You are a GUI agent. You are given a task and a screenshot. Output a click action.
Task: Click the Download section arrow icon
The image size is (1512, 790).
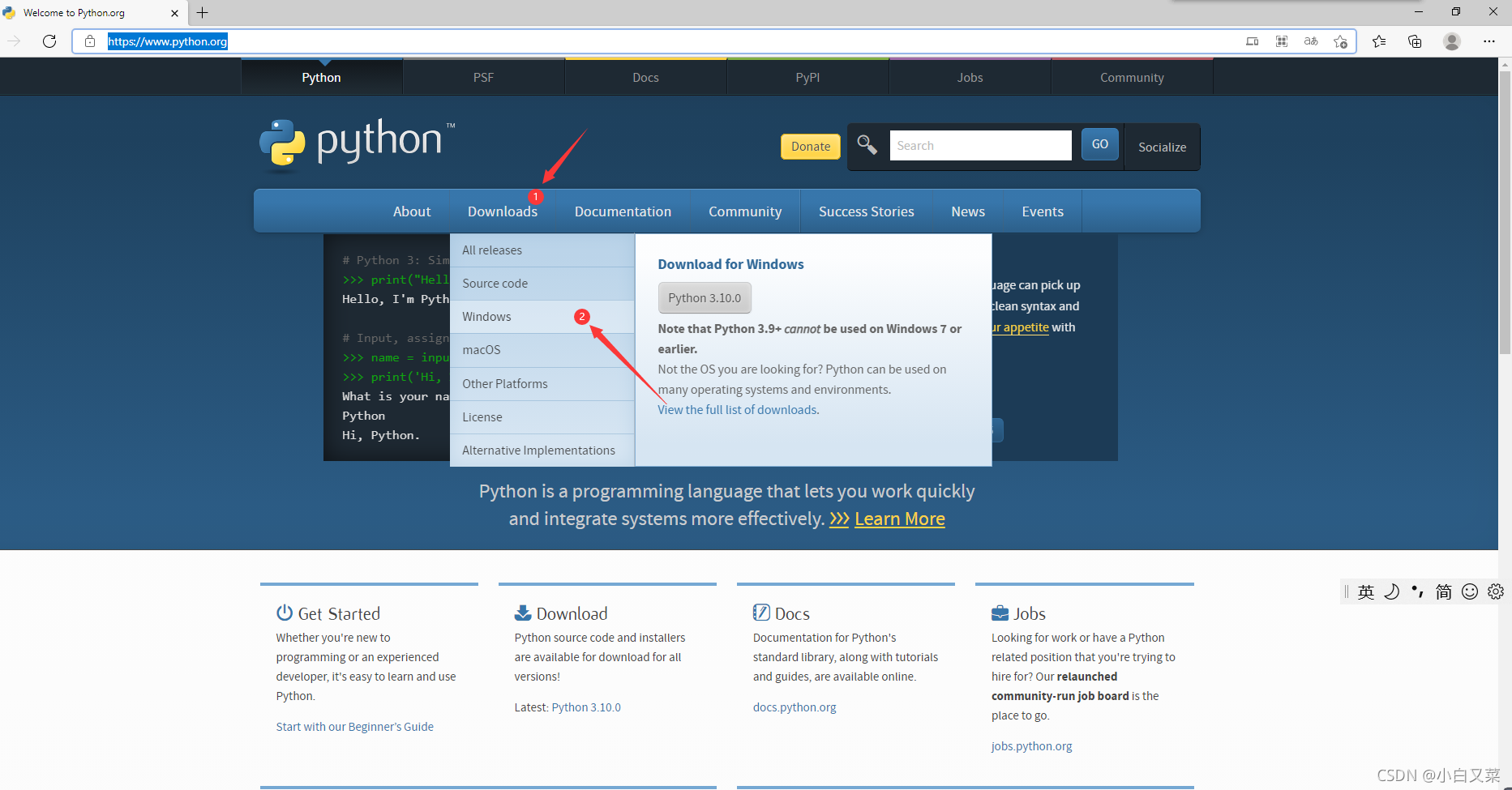[x=523, y=613]
